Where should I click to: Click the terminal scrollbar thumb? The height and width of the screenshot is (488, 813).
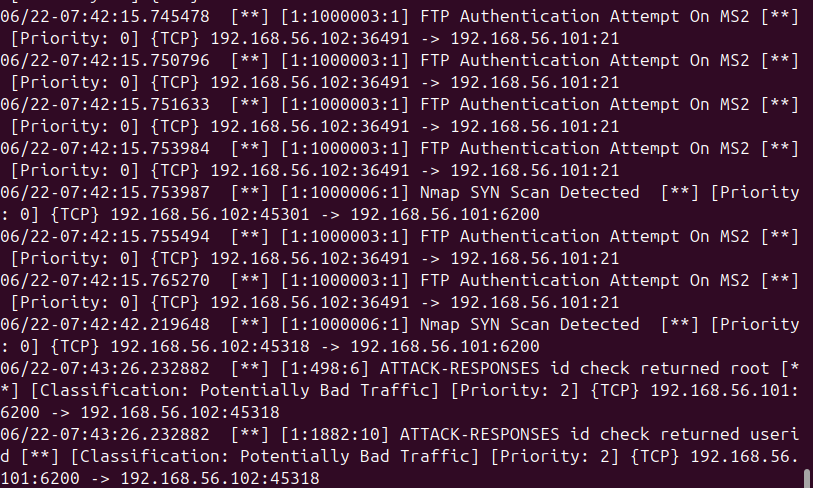pos(807,478)
